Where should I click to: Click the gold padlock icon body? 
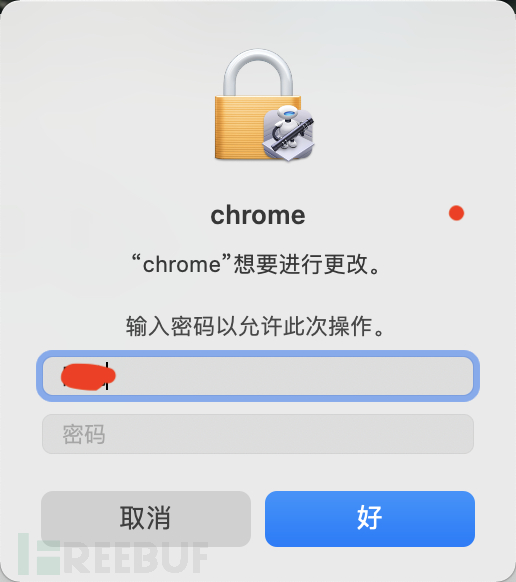tap(238, 128)
